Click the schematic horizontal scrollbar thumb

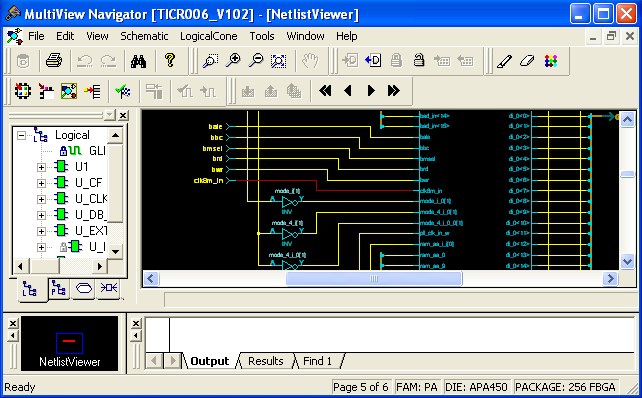coord(374,279)
